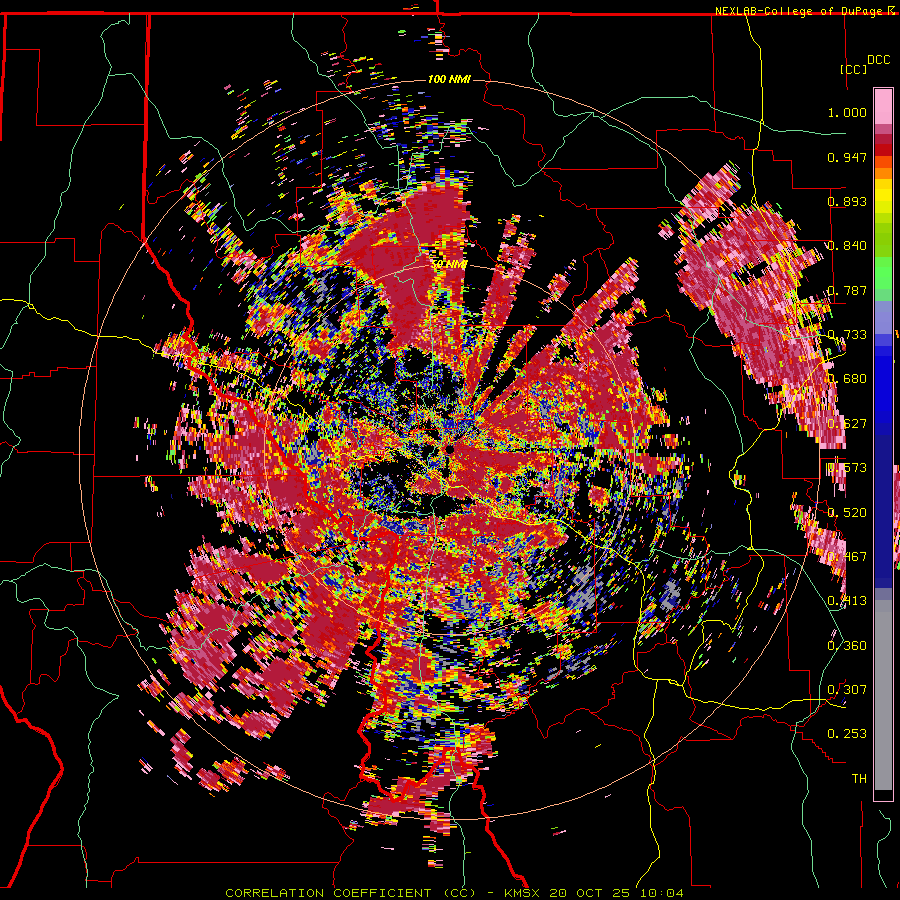Click the 1.000 scale value
Image resolution: width=900 pixels, height=900 pixels.
click(847, 112)
